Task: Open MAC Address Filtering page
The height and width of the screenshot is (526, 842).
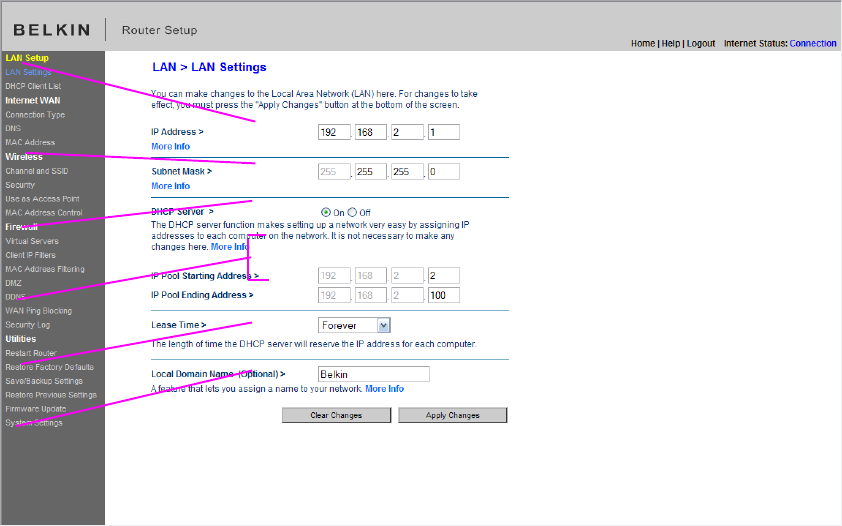Action: pos(45,269)
